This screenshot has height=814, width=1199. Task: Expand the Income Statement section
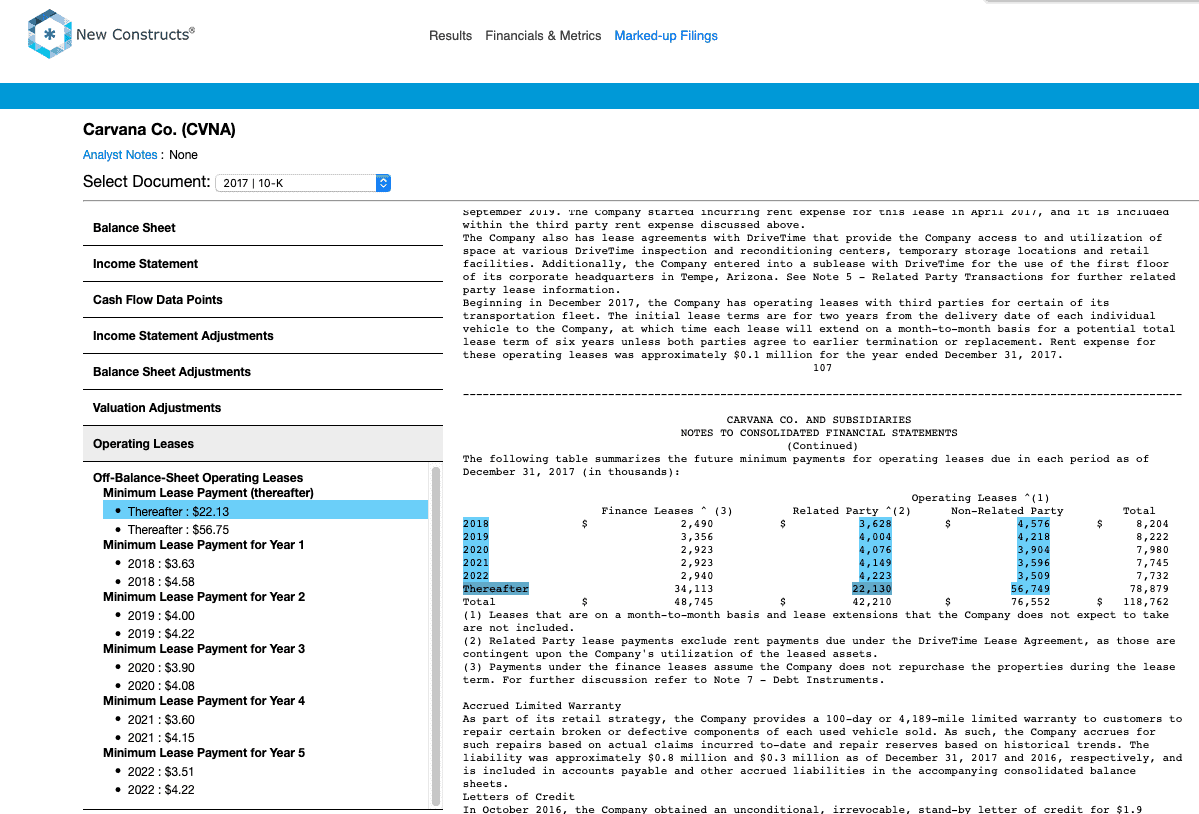(262, 264)
